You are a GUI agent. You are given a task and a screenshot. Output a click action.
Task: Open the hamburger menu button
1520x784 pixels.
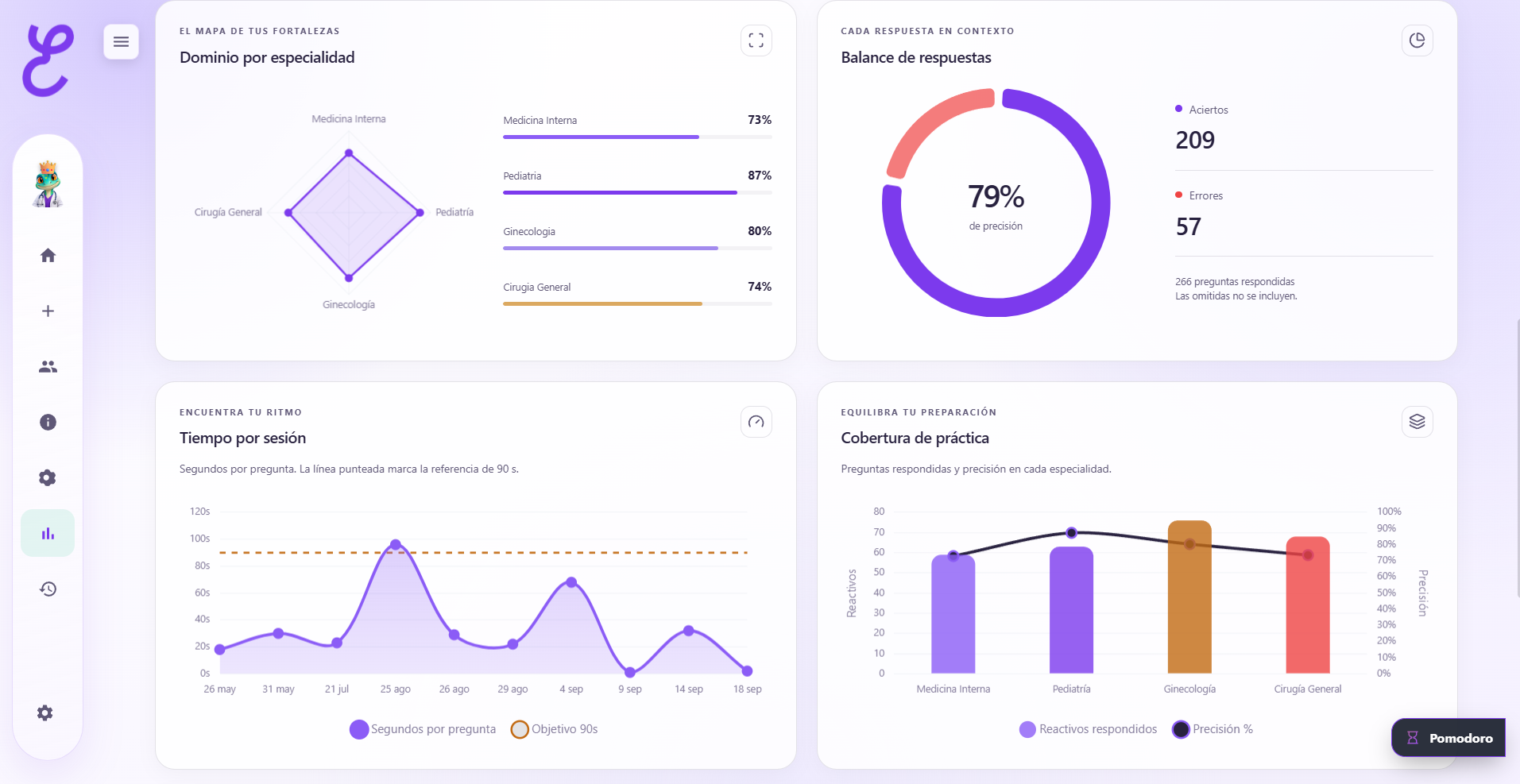pos(121,41)
